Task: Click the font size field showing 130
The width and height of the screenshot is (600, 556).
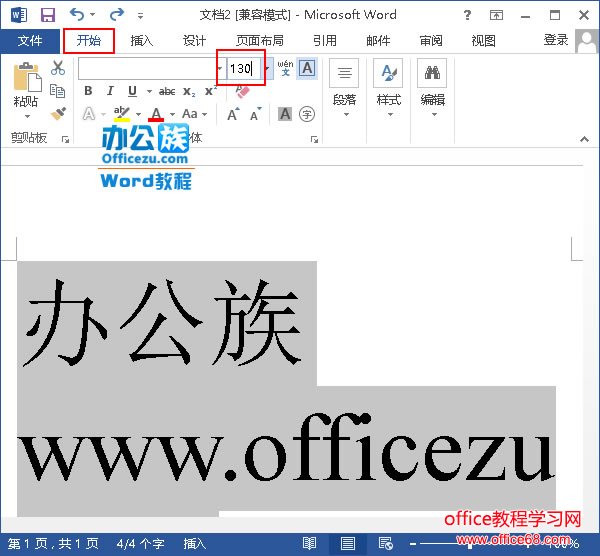Action: [244, 68]
